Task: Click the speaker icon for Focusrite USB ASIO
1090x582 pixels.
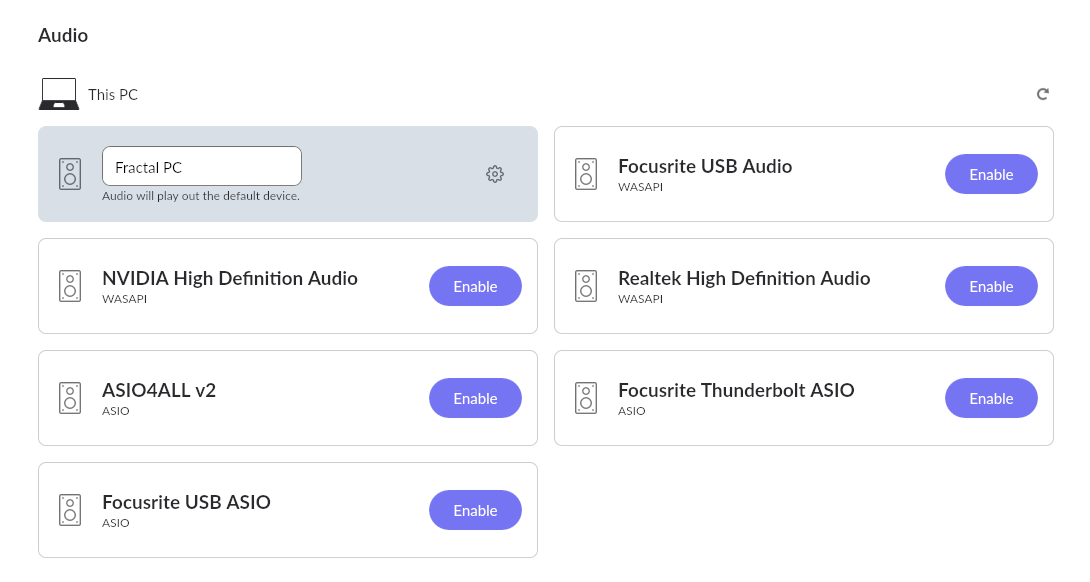Action: (x=70, y=510)
